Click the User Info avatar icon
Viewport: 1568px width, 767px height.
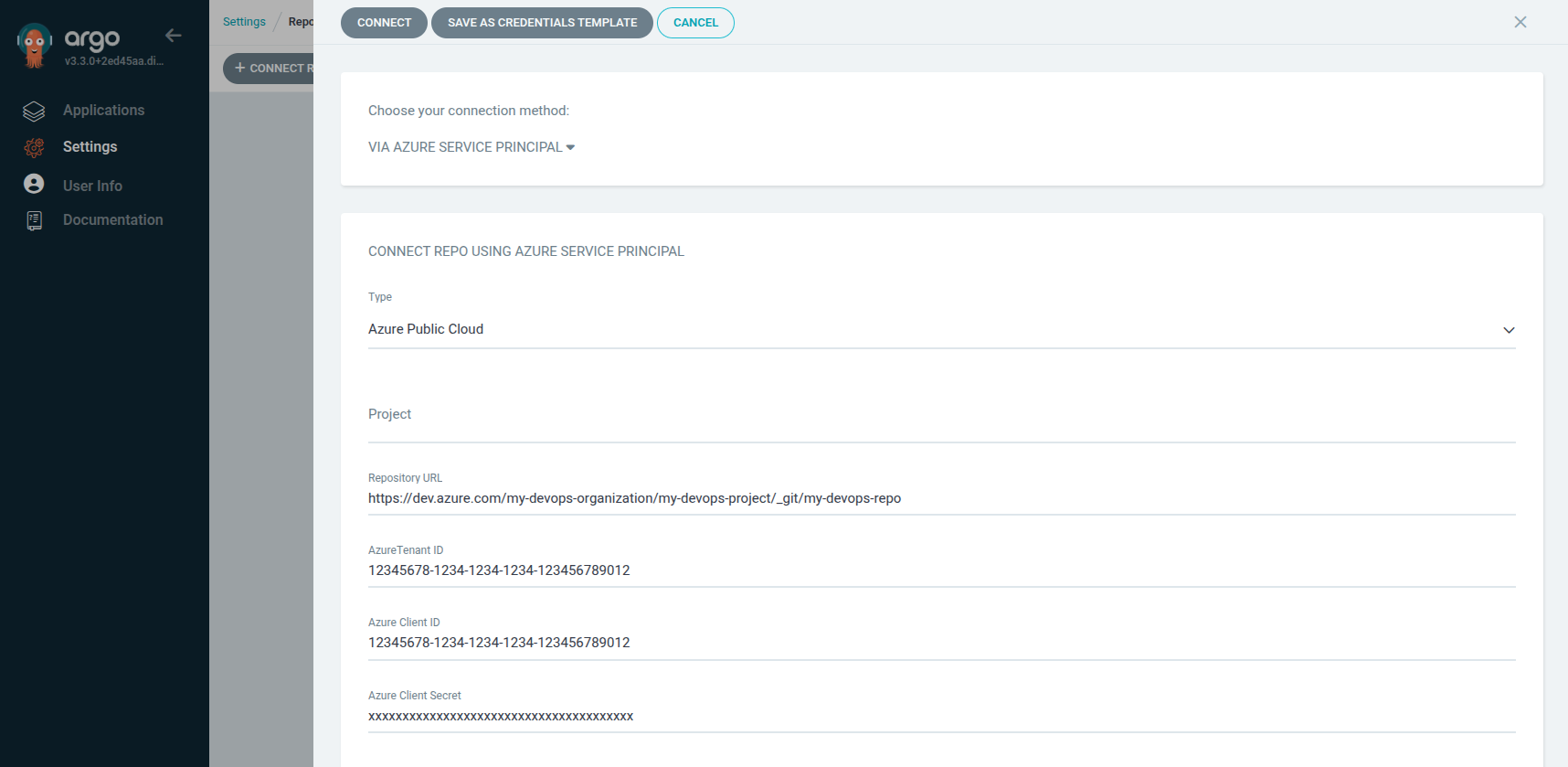pos(34,185)
